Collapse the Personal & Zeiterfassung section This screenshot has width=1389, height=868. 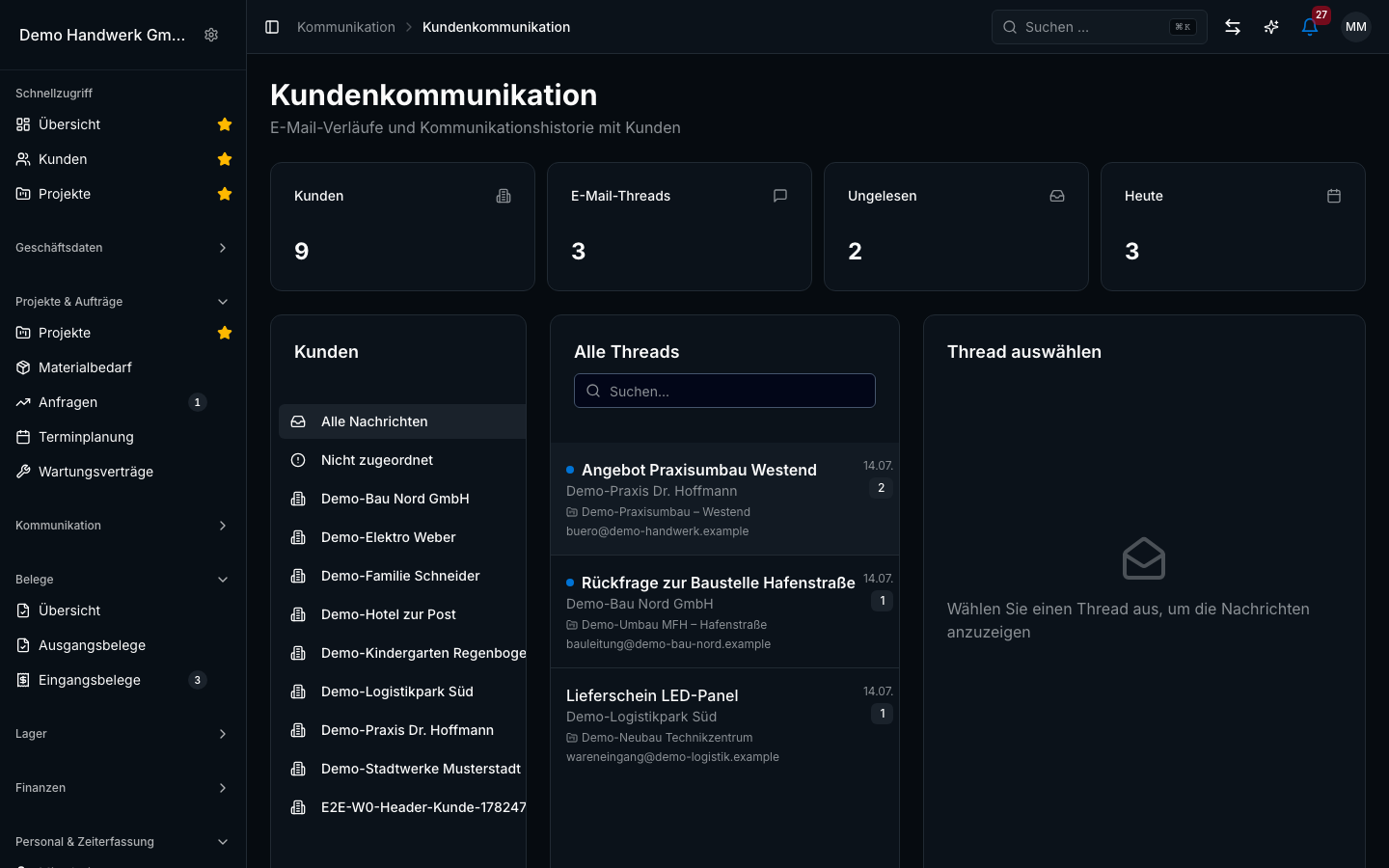point(123,842)
